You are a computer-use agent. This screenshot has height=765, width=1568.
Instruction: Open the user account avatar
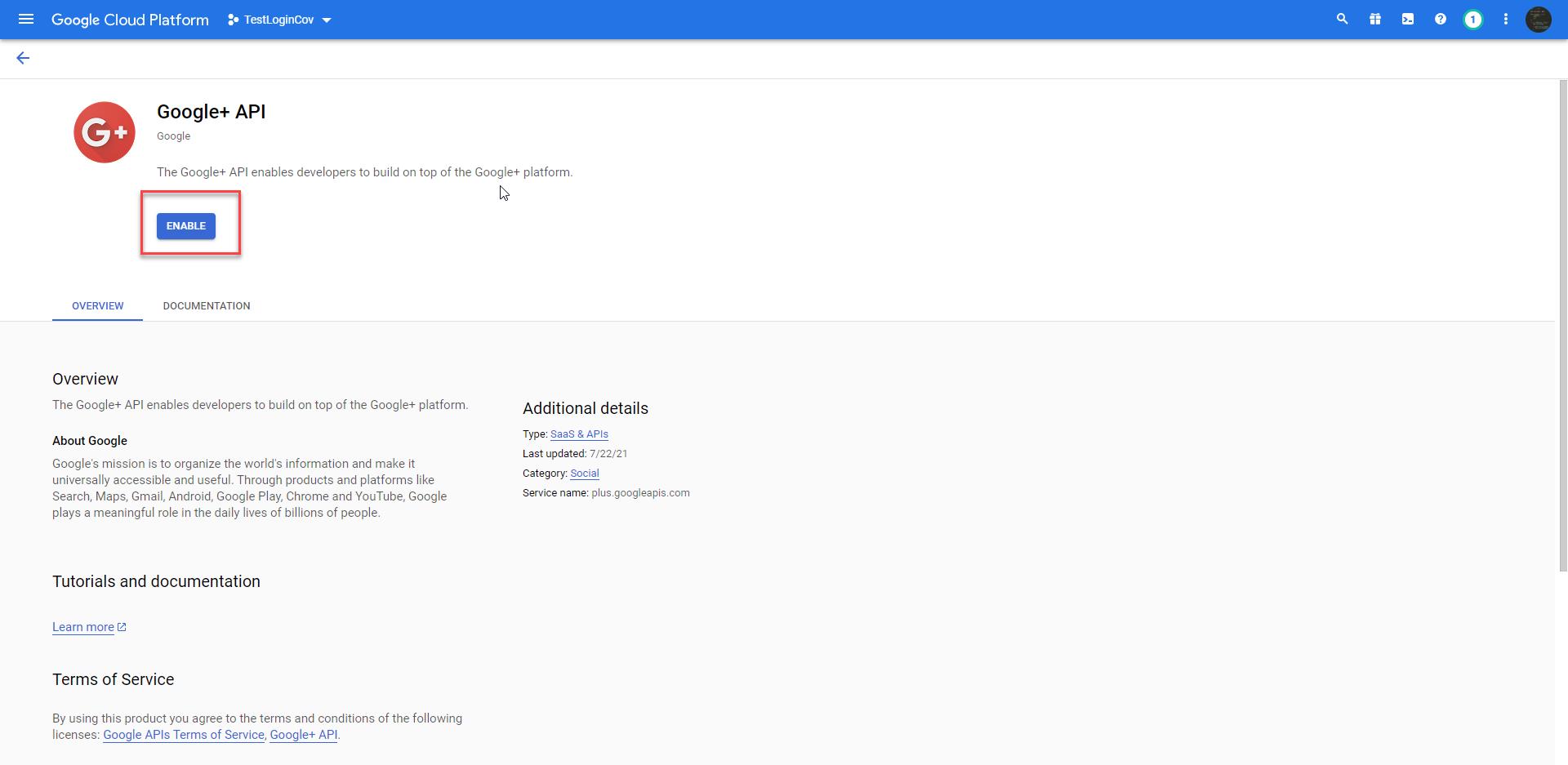click(x=1539, y=20)
